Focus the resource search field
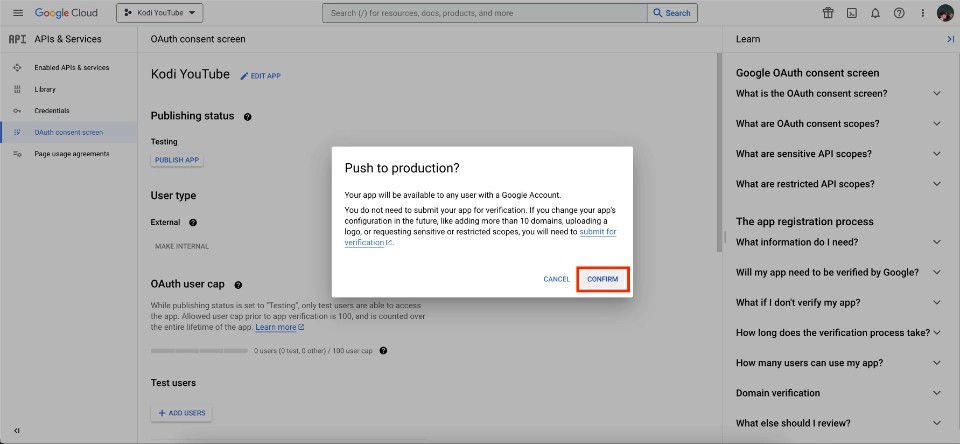This screenshot has height=444, width=960. click(484, 13)
